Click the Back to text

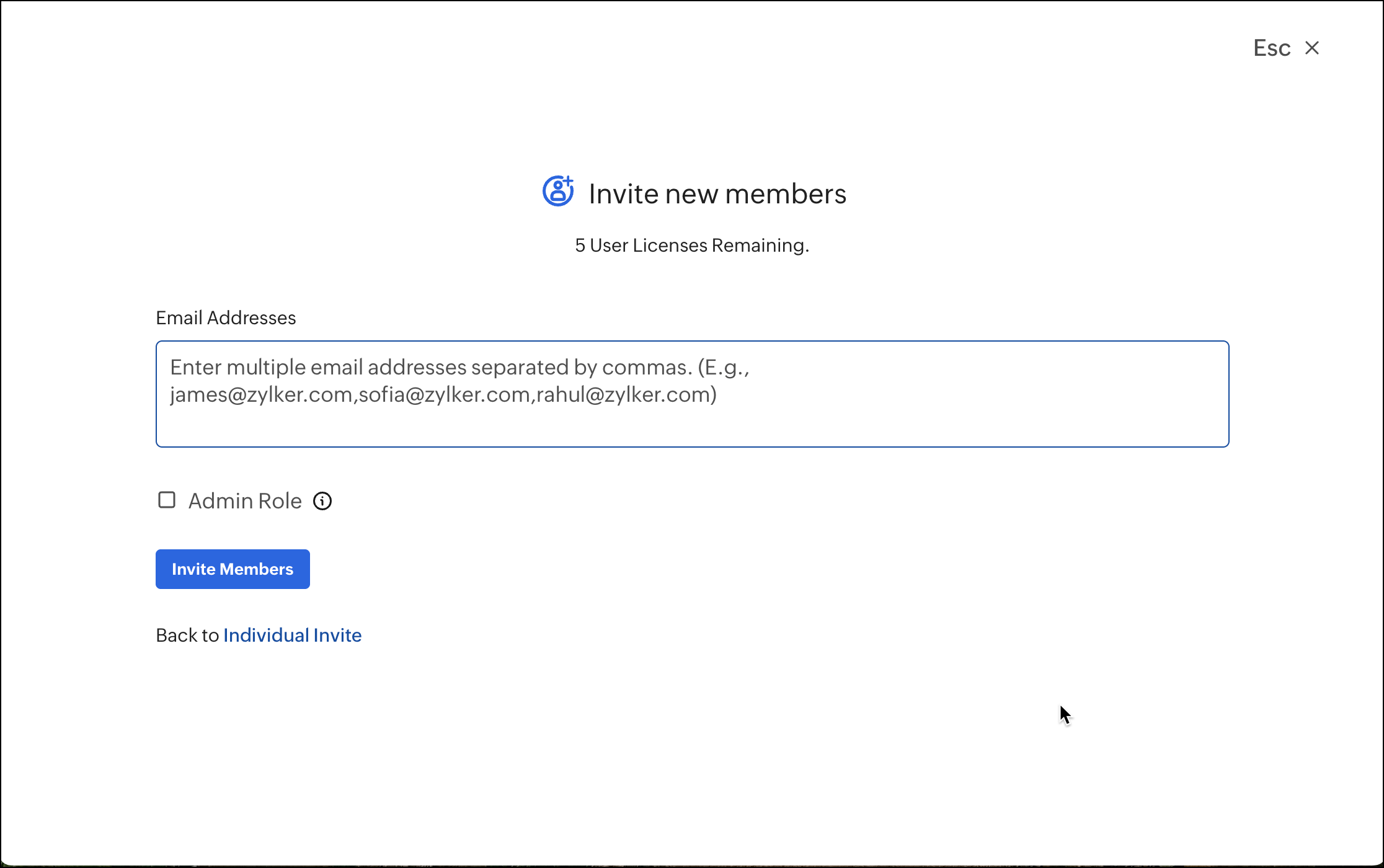click(187, 635)
